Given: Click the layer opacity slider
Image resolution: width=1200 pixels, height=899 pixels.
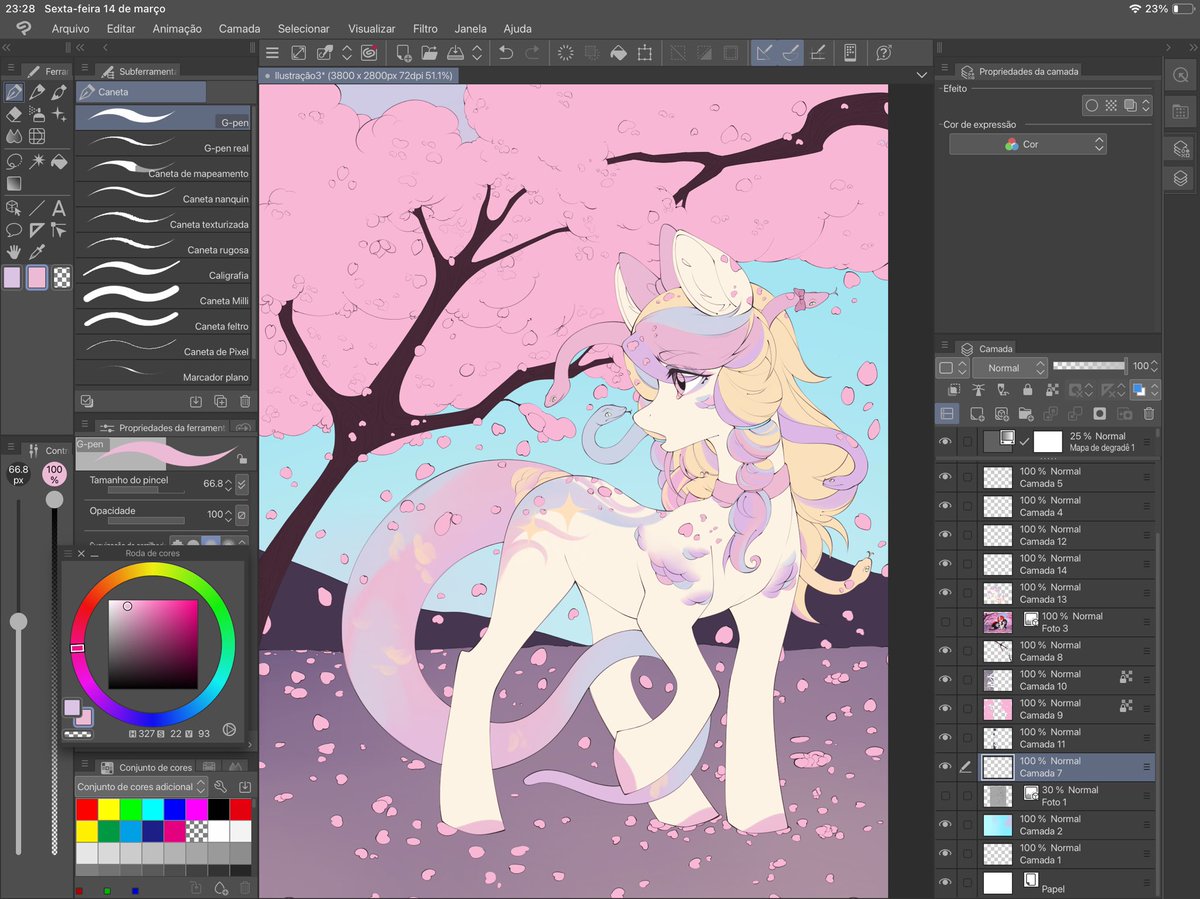Looking at the screenshot, I should (x=1088, y=366).
